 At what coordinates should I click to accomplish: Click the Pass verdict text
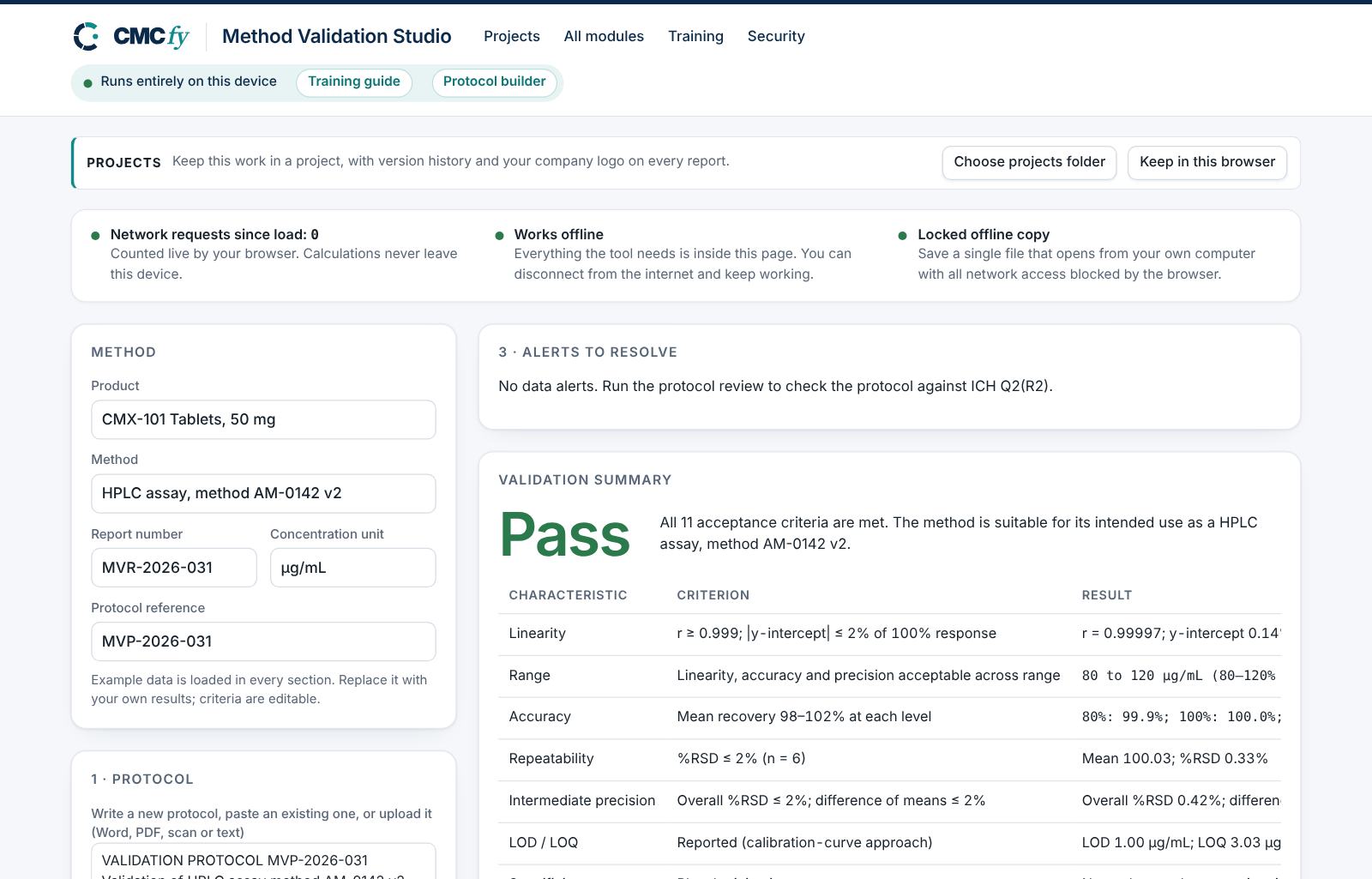[564, 535]
